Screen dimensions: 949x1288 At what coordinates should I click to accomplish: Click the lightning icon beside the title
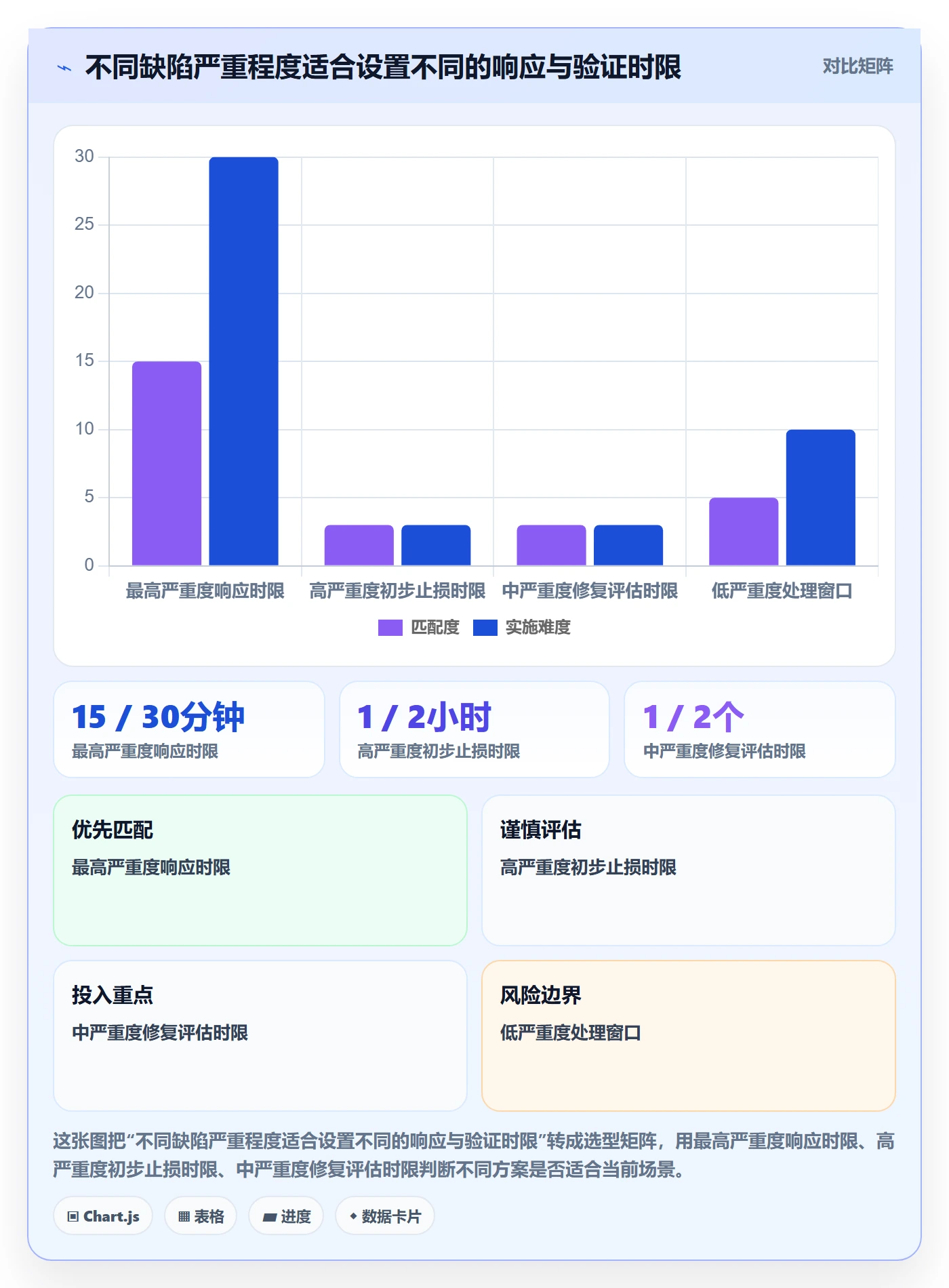click(x=64, y=68)
